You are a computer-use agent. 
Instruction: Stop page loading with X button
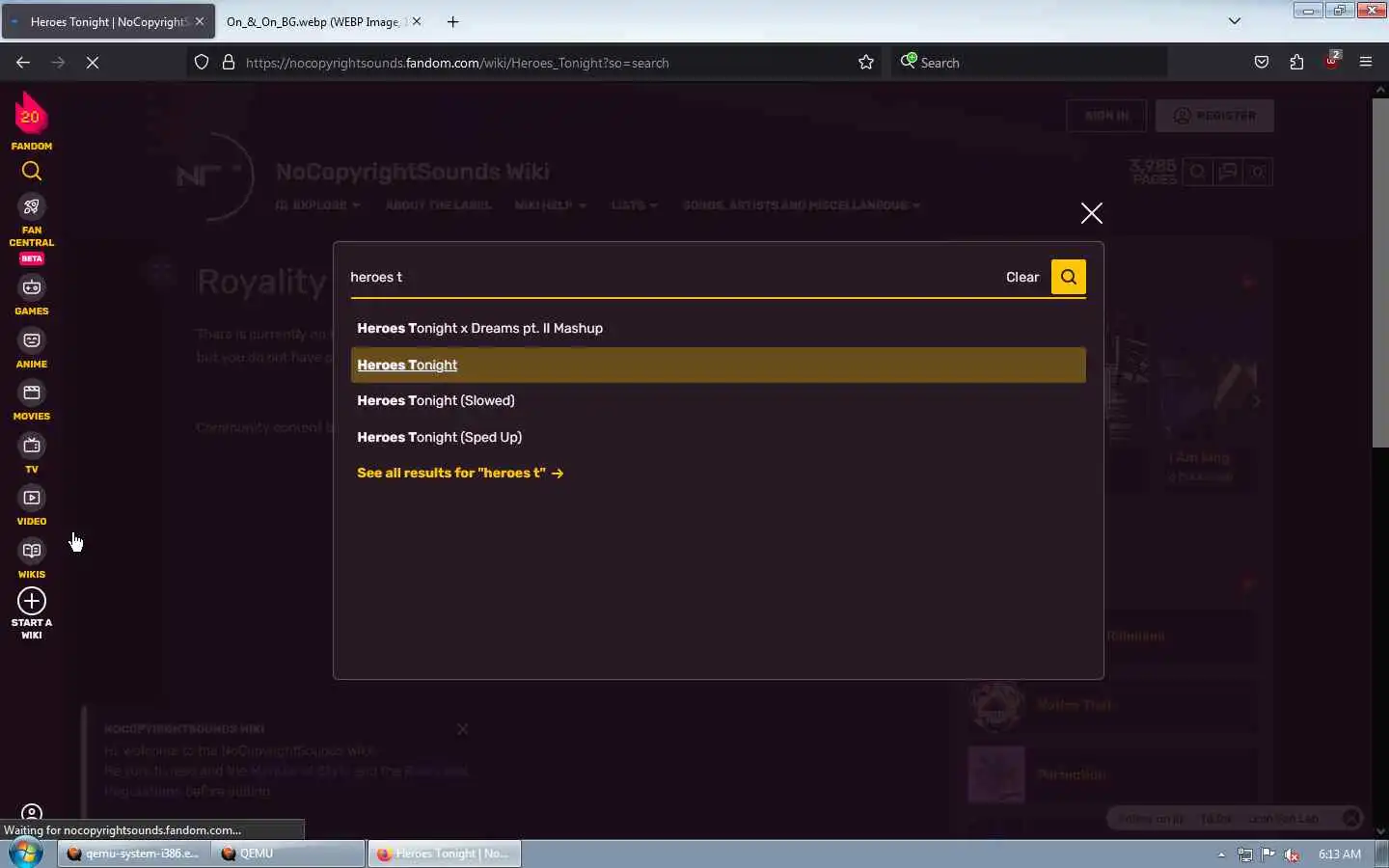[x=93, y=62]
